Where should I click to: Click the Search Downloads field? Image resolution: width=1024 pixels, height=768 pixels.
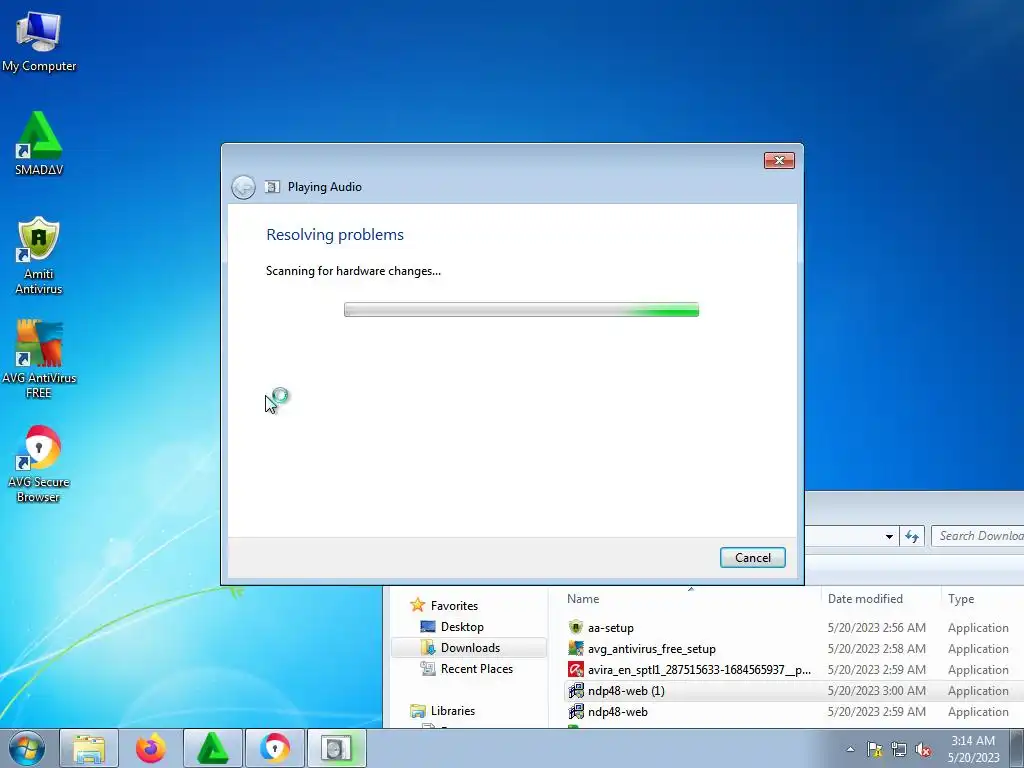click(977, 536)
